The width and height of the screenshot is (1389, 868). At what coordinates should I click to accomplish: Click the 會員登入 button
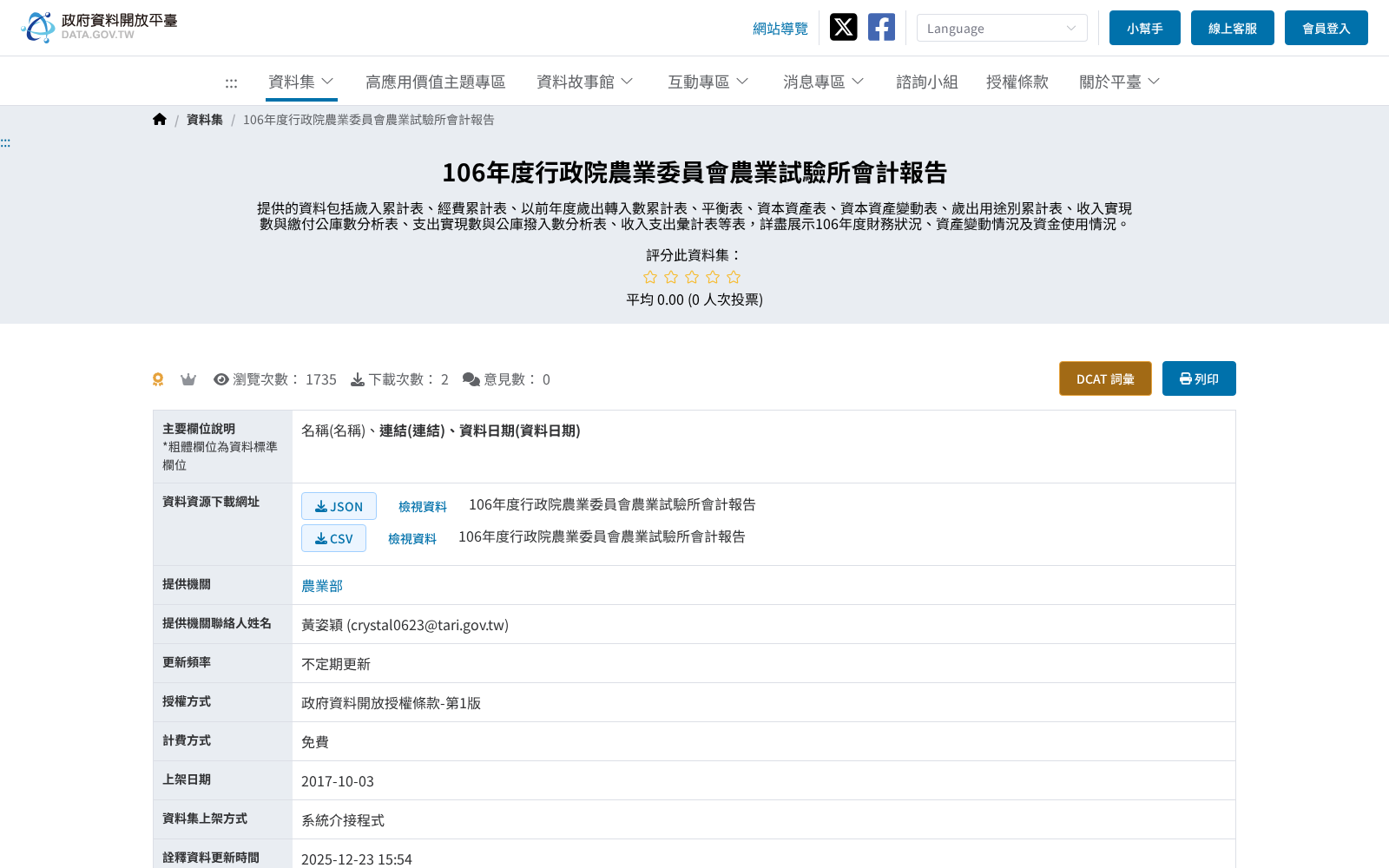1326,28
